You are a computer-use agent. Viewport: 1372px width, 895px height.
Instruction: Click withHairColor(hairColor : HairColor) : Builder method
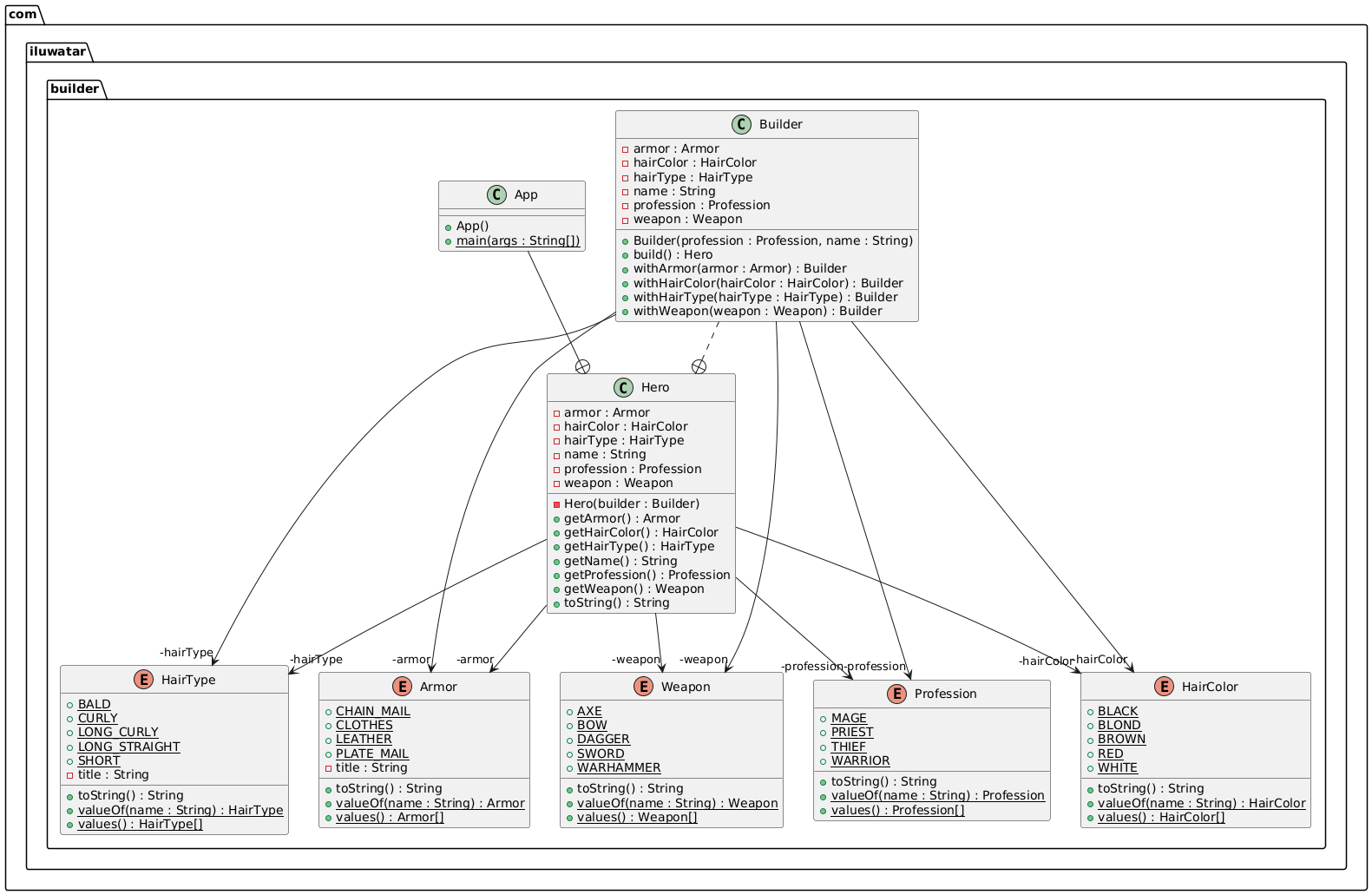pos(768,283)
